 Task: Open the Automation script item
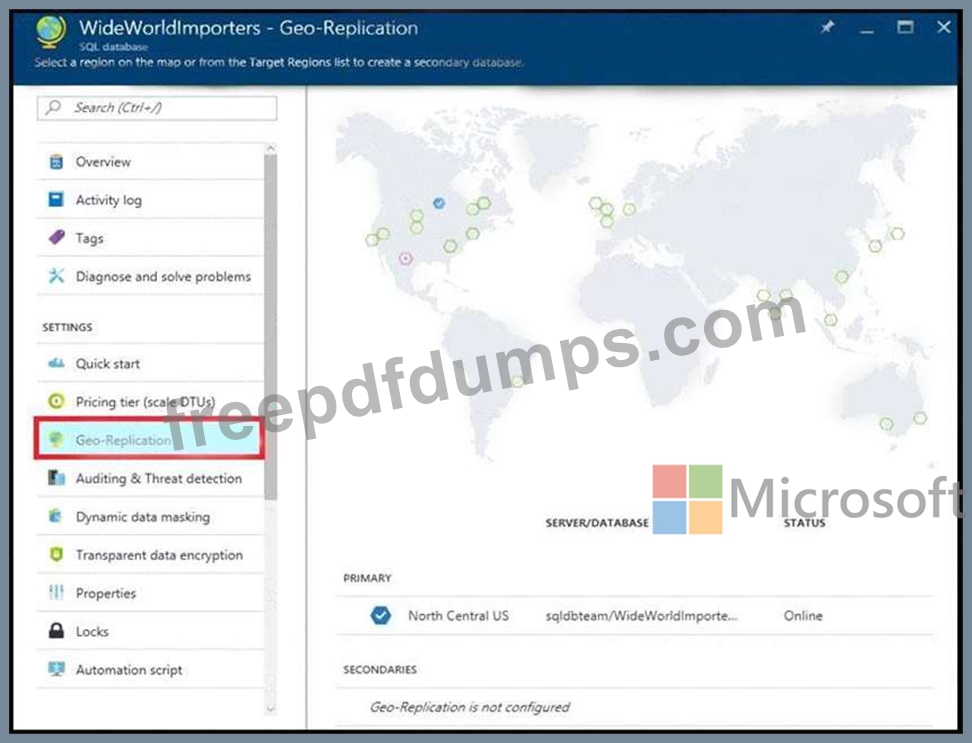pyautogui.click(x=151, y=670)
